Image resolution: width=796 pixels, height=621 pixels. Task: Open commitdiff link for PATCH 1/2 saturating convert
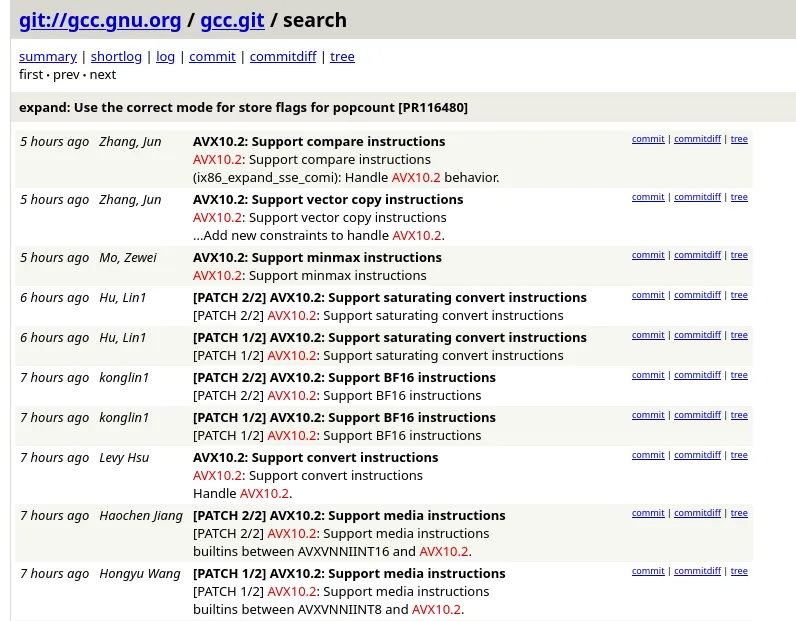697,335
